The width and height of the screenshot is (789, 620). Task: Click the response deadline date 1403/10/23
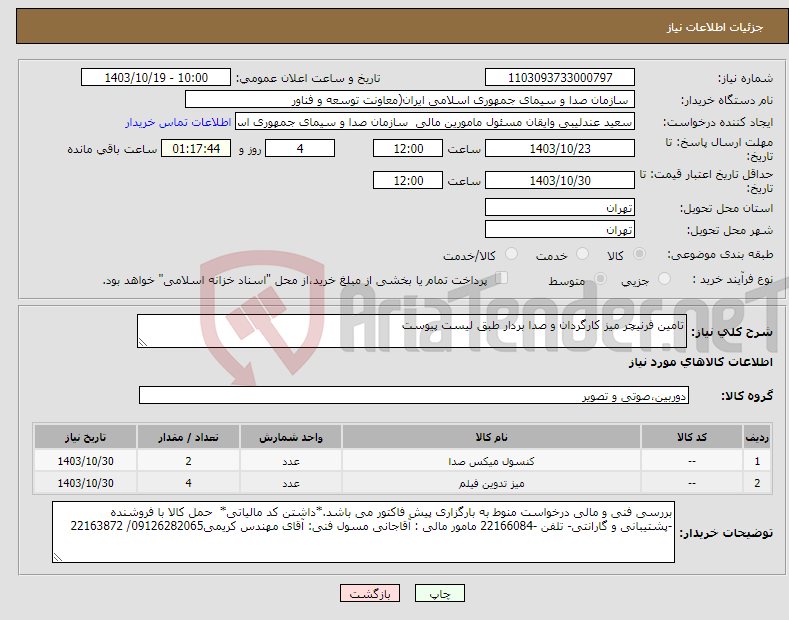point(560,148)
